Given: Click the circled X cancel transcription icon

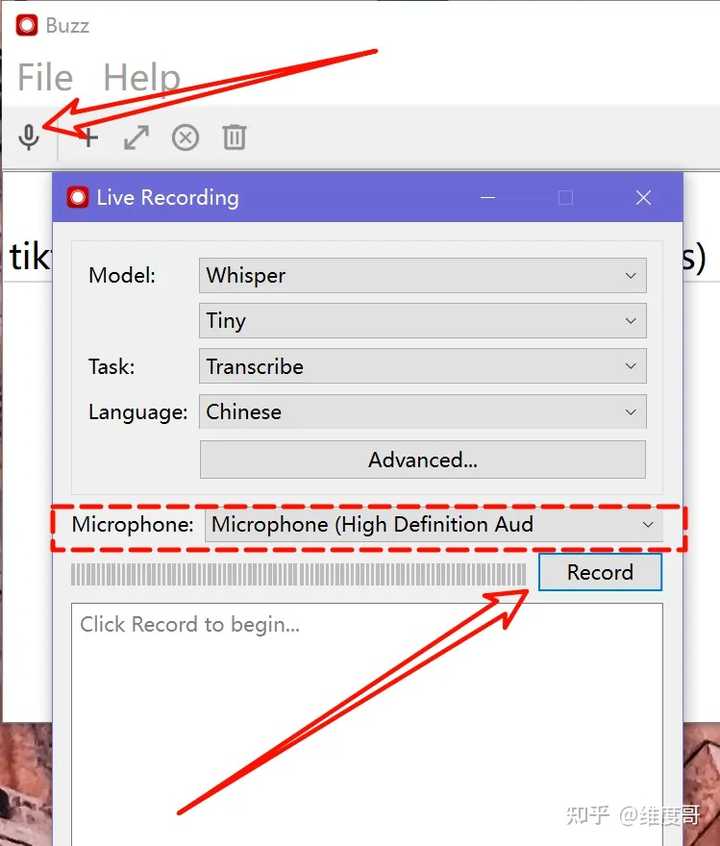Looking at the screenshot, I should (185, 138).
